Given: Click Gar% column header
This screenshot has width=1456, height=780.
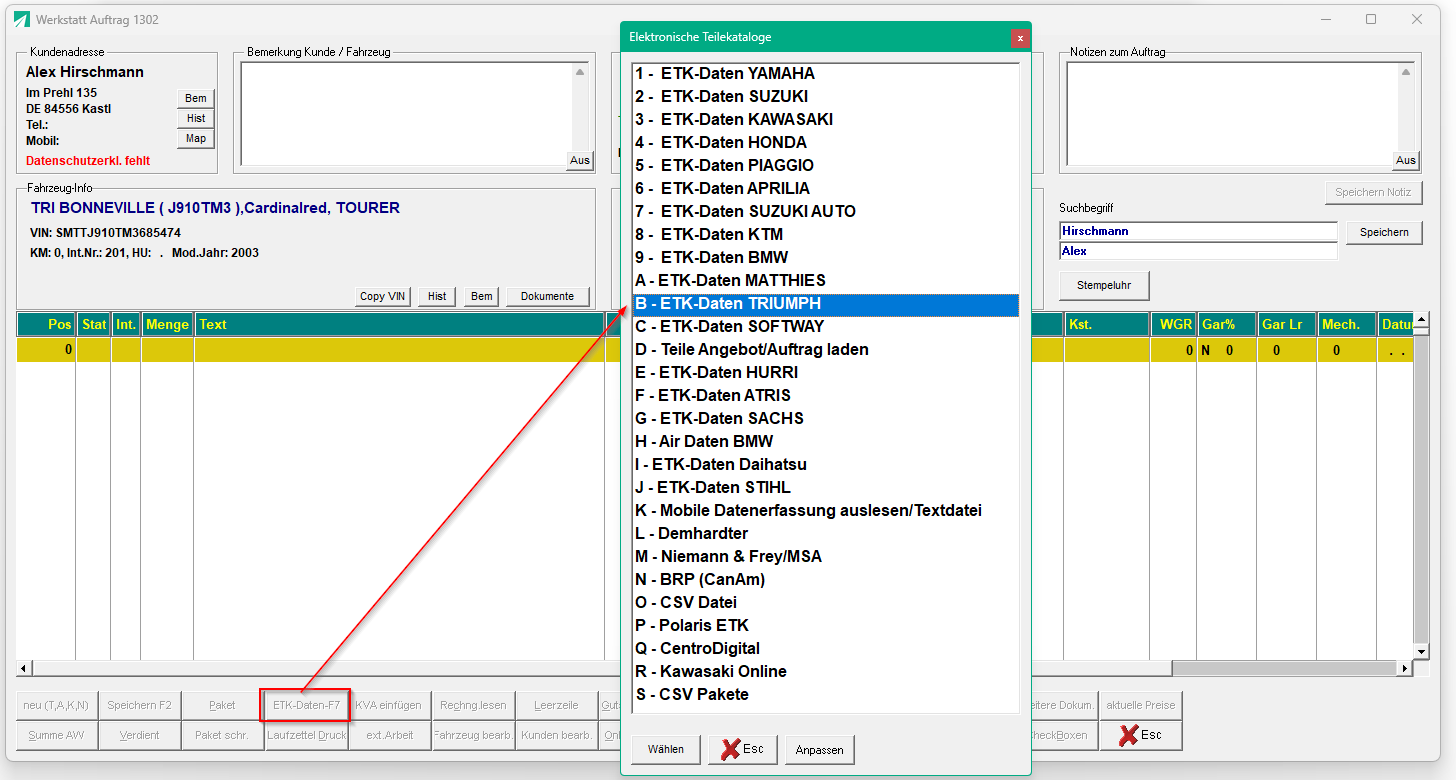Looking at the screenshot, I should coord(1227,325).
